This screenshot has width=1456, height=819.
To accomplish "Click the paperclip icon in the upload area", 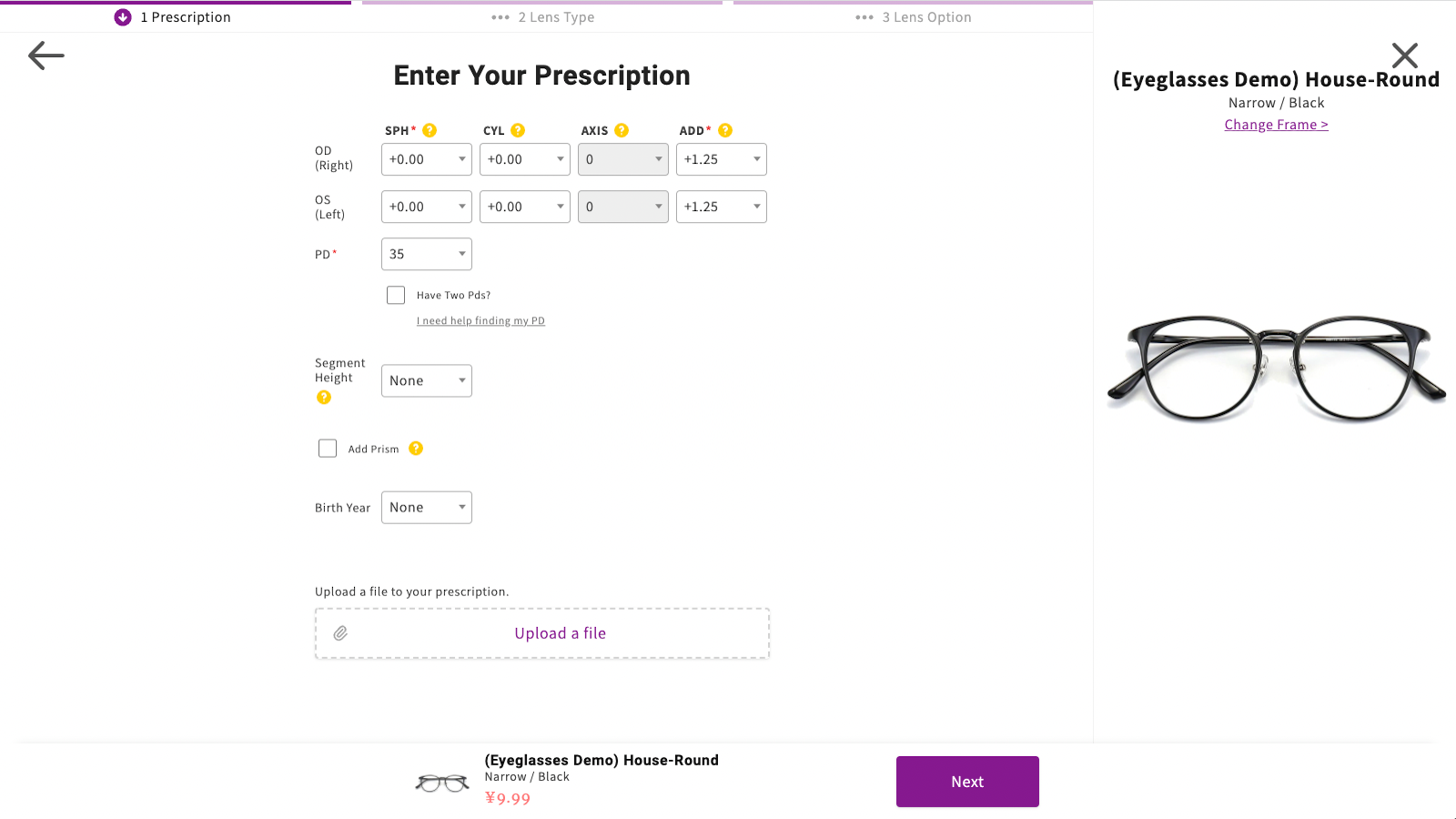I will [341, 632].
